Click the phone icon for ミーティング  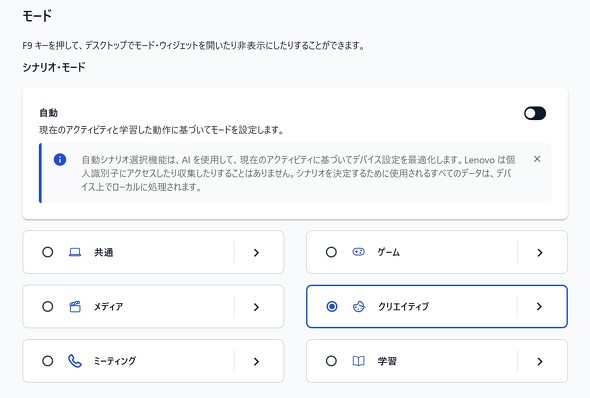click(x=75, y=361)
